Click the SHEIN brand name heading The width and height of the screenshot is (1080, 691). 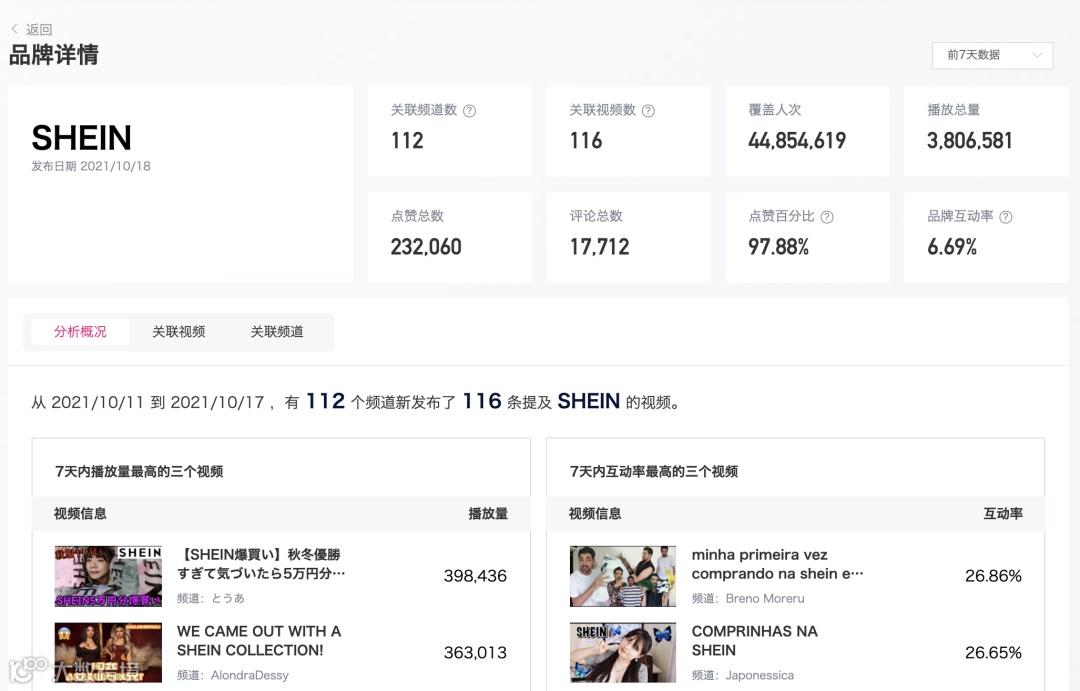[81, 138]
